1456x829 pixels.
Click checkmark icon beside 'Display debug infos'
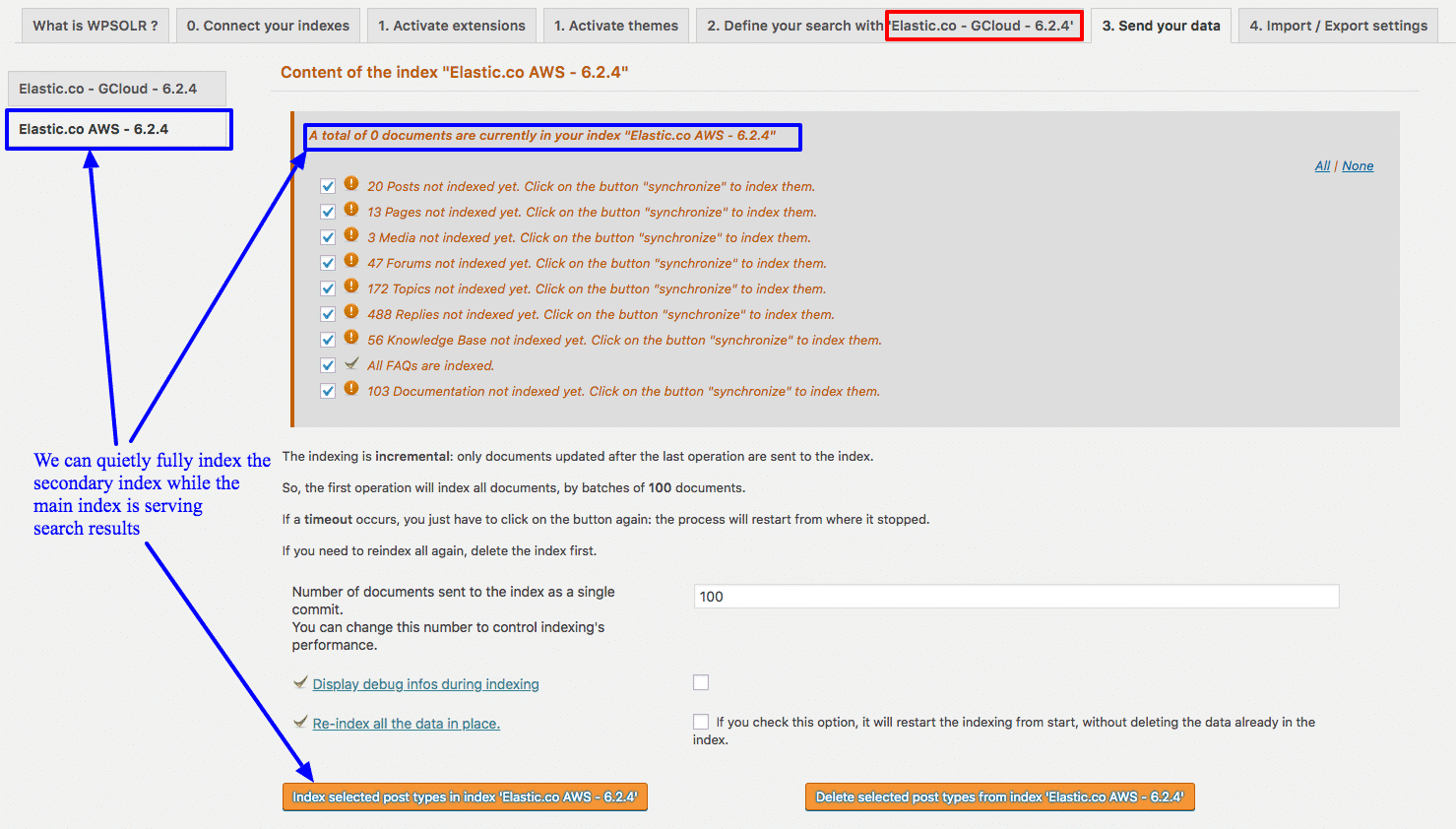(x=300, y=682)
